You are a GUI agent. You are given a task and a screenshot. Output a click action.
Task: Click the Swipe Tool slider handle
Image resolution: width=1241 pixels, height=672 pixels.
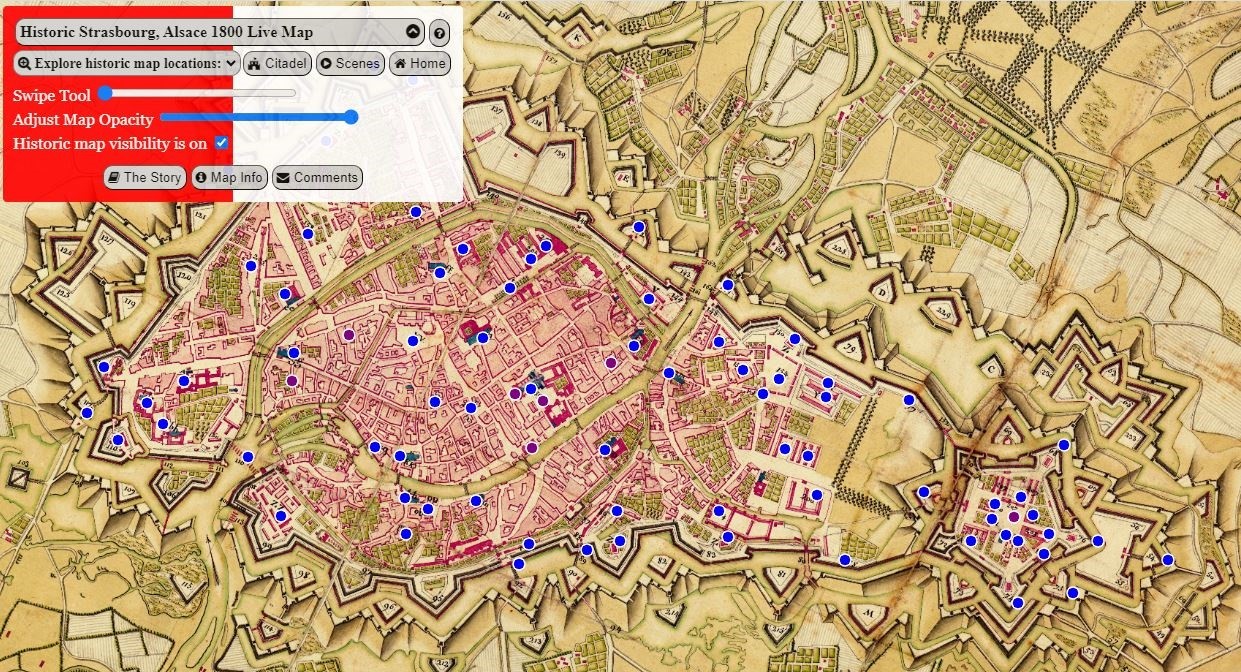(x=104, y=93)
